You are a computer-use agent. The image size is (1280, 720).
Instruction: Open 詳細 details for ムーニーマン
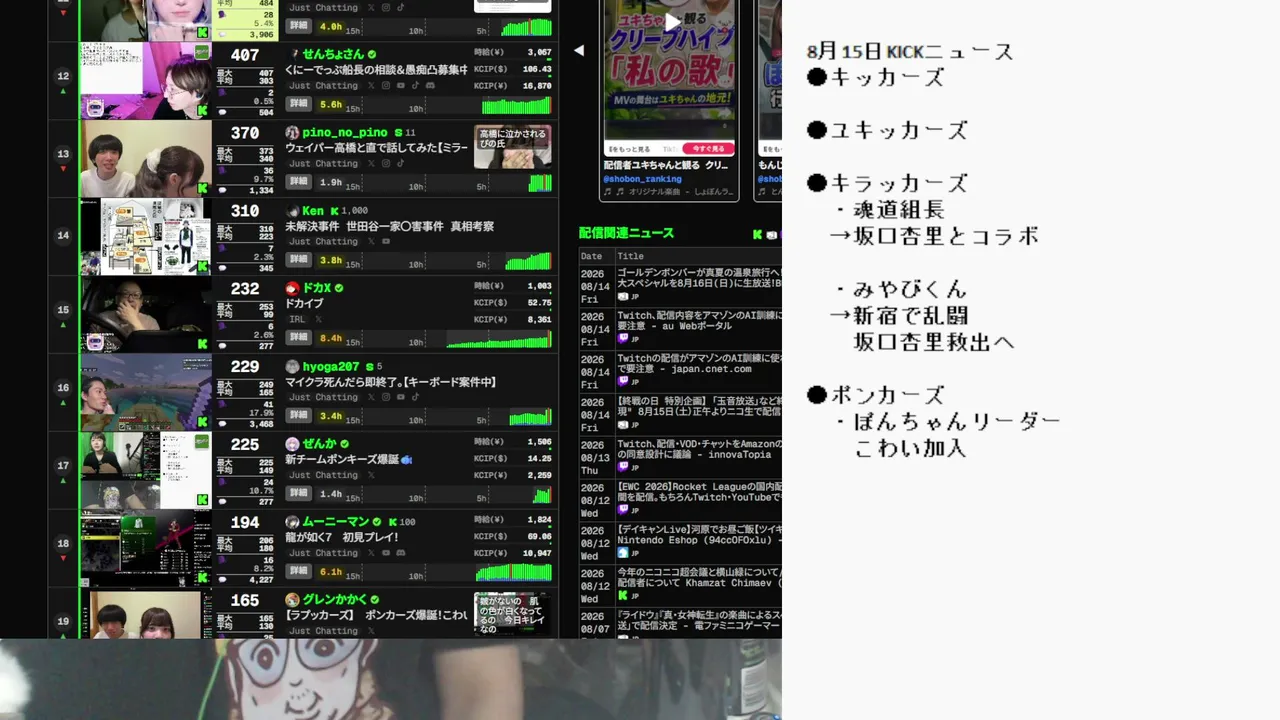[x=299, y=572]
